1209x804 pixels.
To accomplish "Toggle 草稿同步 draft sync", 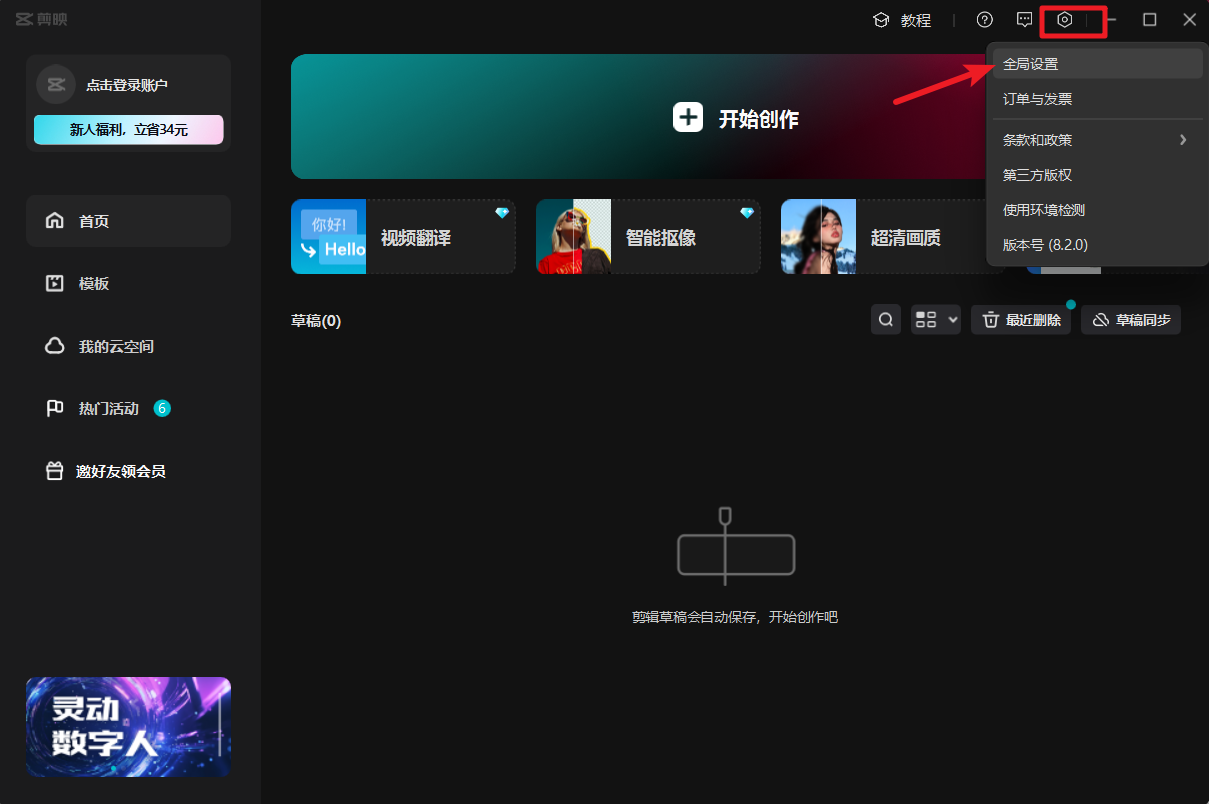I will pyautogui.click(x=1131, y=320).
